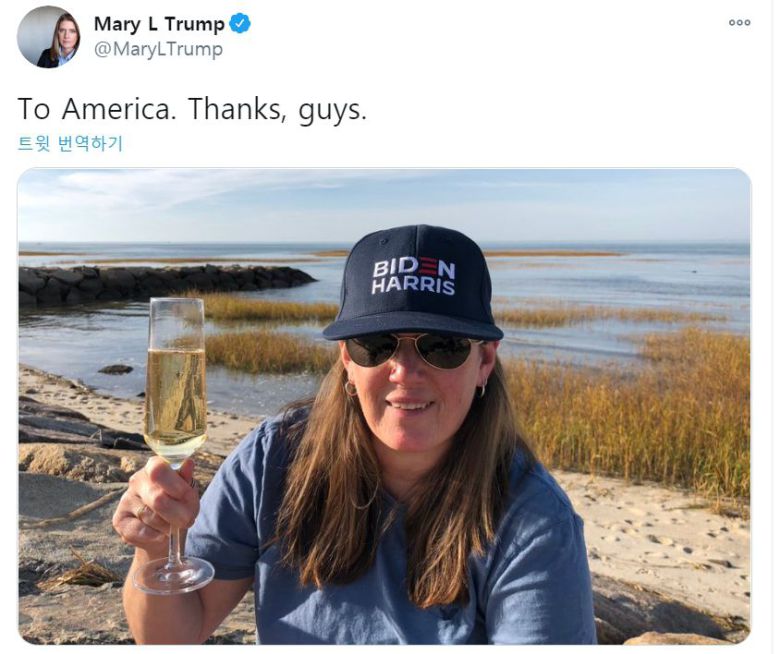Click the display name Mary L Trump
780x654 pixels.
tap(159, 24)
